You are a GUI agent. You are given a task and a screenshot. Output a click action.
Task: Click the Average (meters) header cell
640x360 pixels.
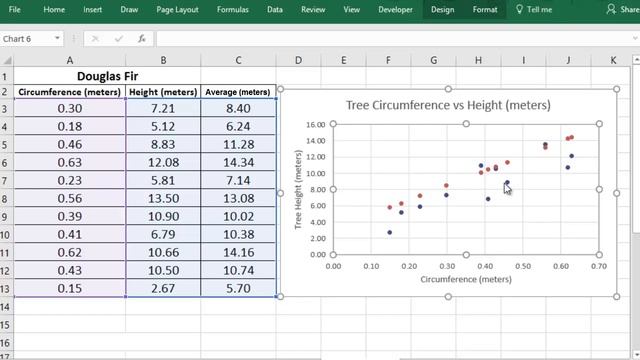pos(238,92)
